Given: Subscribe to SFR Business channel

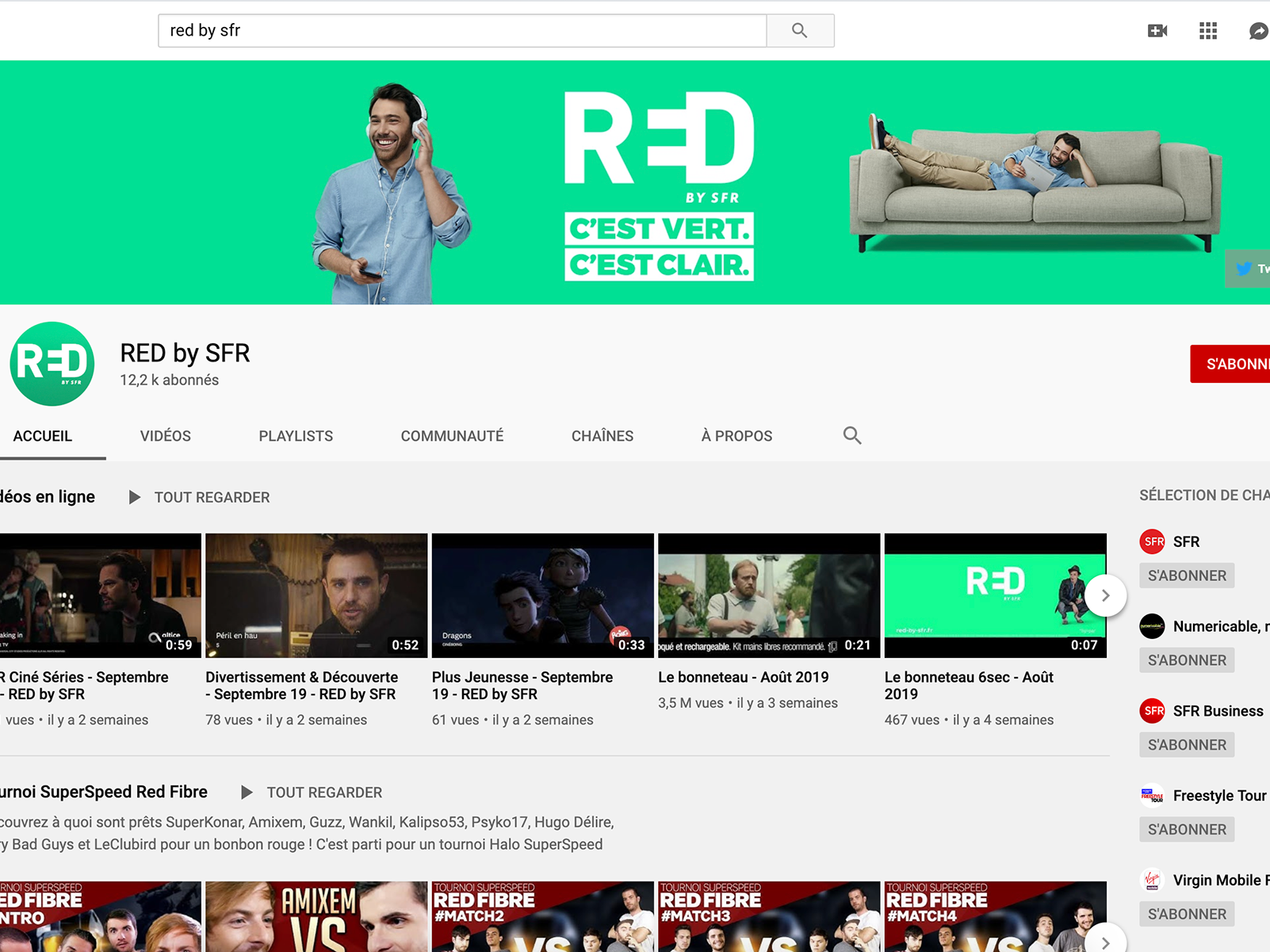Looking at the screenshot, I should pyautogui.click(x=1187, y=745).
